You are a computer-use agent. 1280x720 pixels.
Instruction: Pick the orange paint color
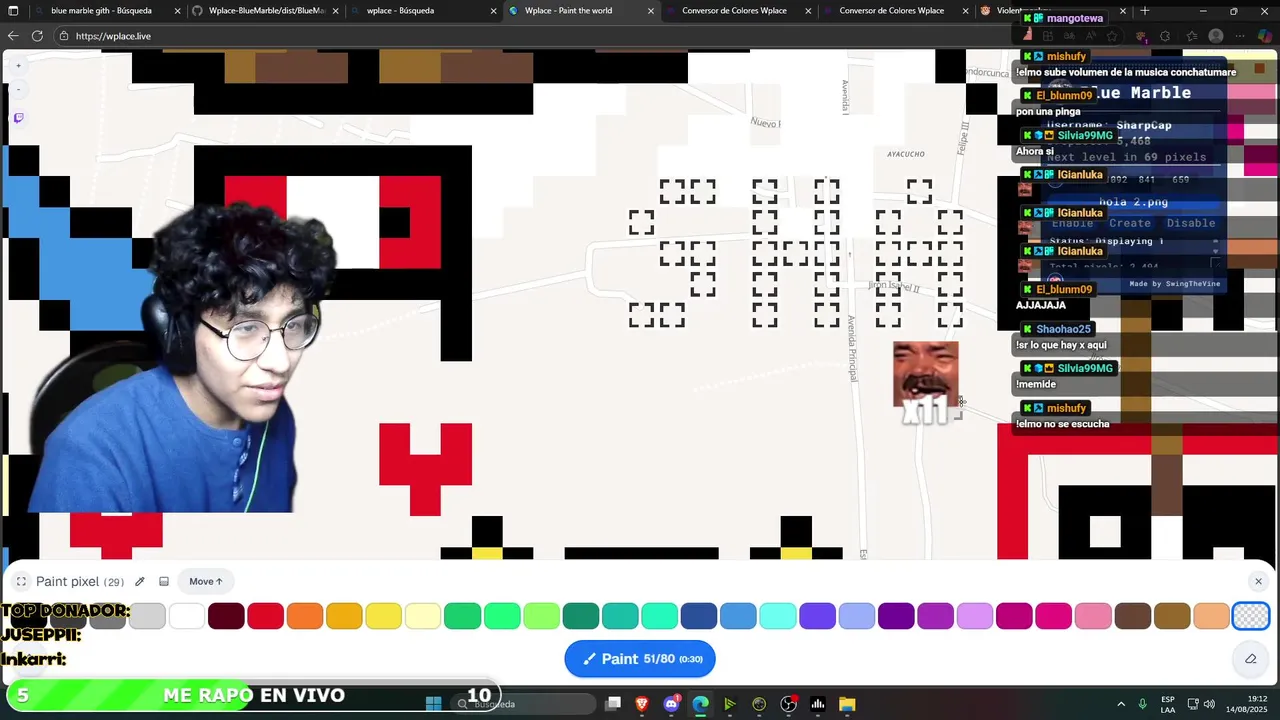point(305,616)
